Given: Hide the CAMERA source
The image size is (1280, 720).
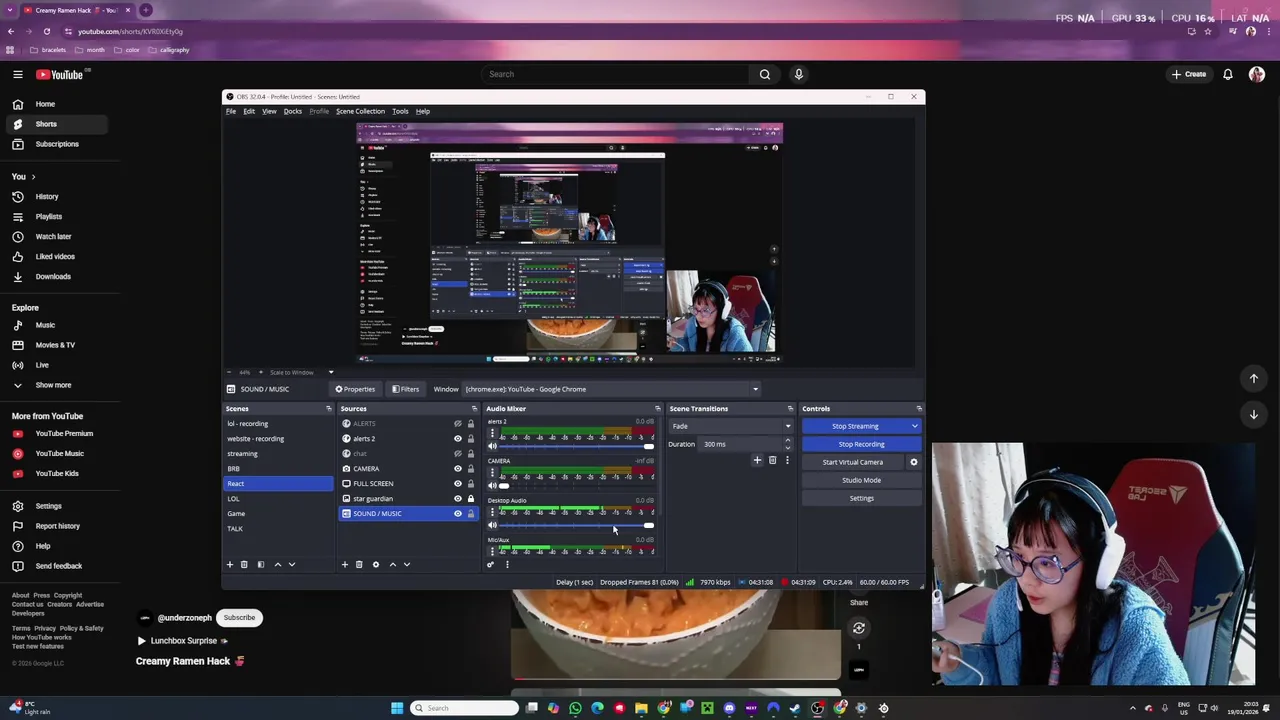Looking at the screenshot, I should point(458,468).
